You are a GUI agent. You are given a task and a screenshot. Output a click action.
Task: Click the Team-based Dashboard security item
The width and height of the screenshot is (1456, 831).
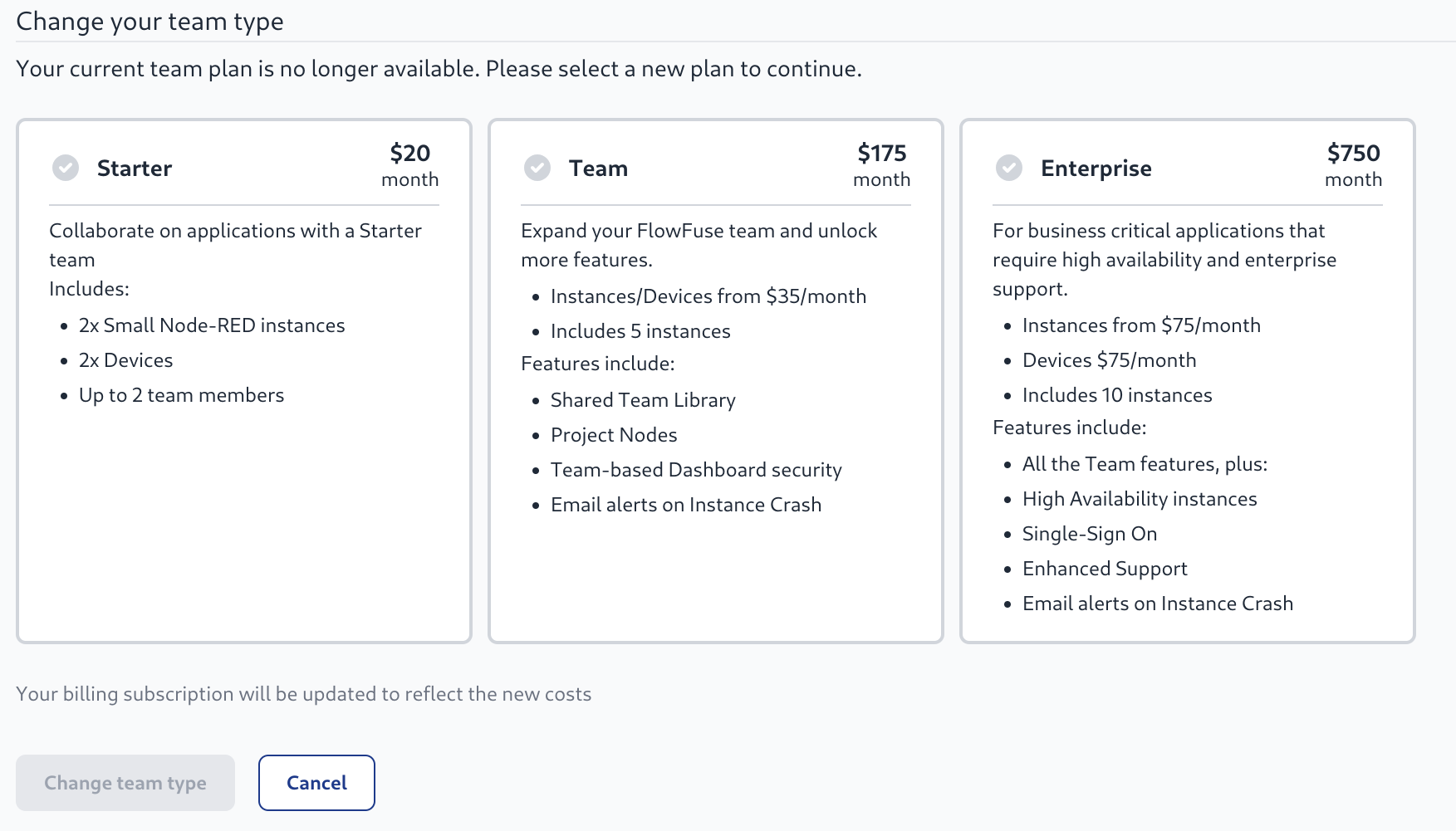point(696,470)
